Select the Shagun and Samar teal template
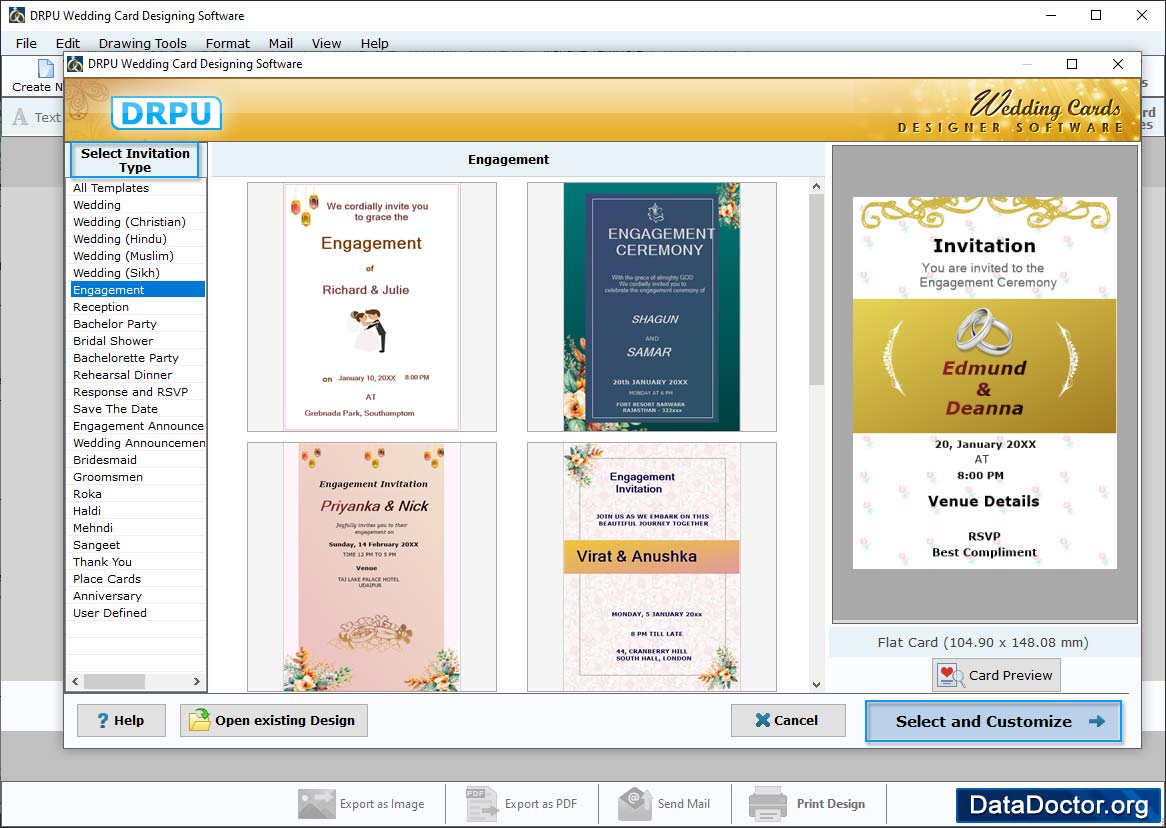1166x828 pixels. (x=651, y=307)
